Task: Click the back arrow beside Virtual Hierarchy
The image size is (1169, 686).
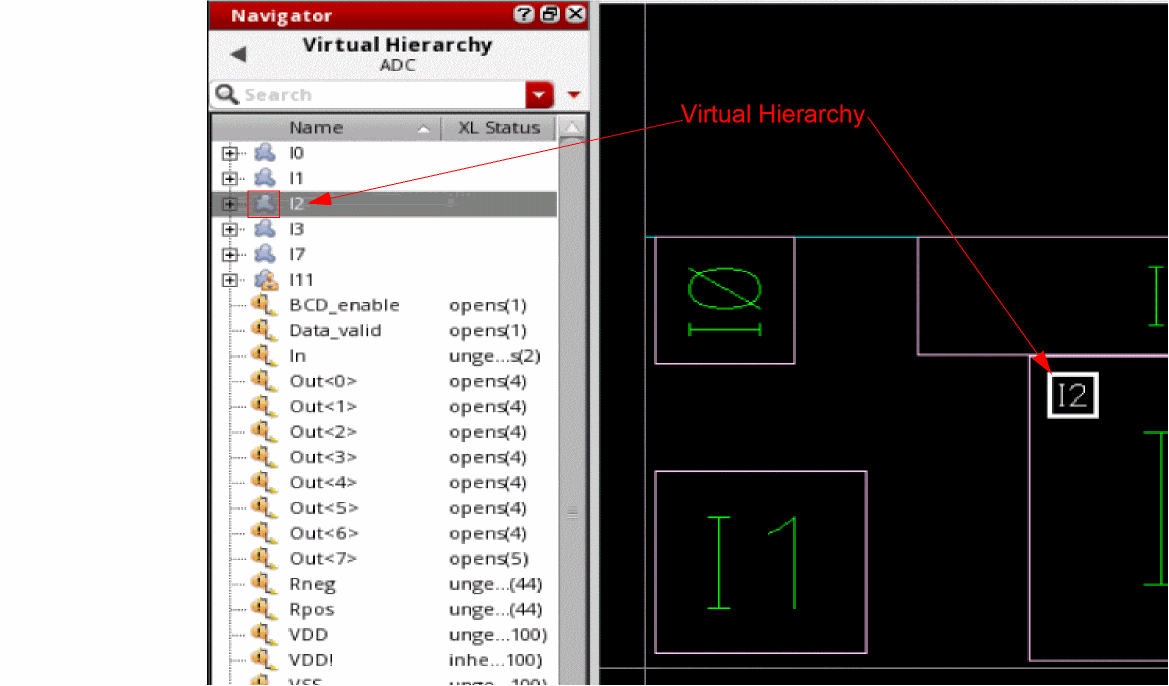Action: [x=239, y=54]
